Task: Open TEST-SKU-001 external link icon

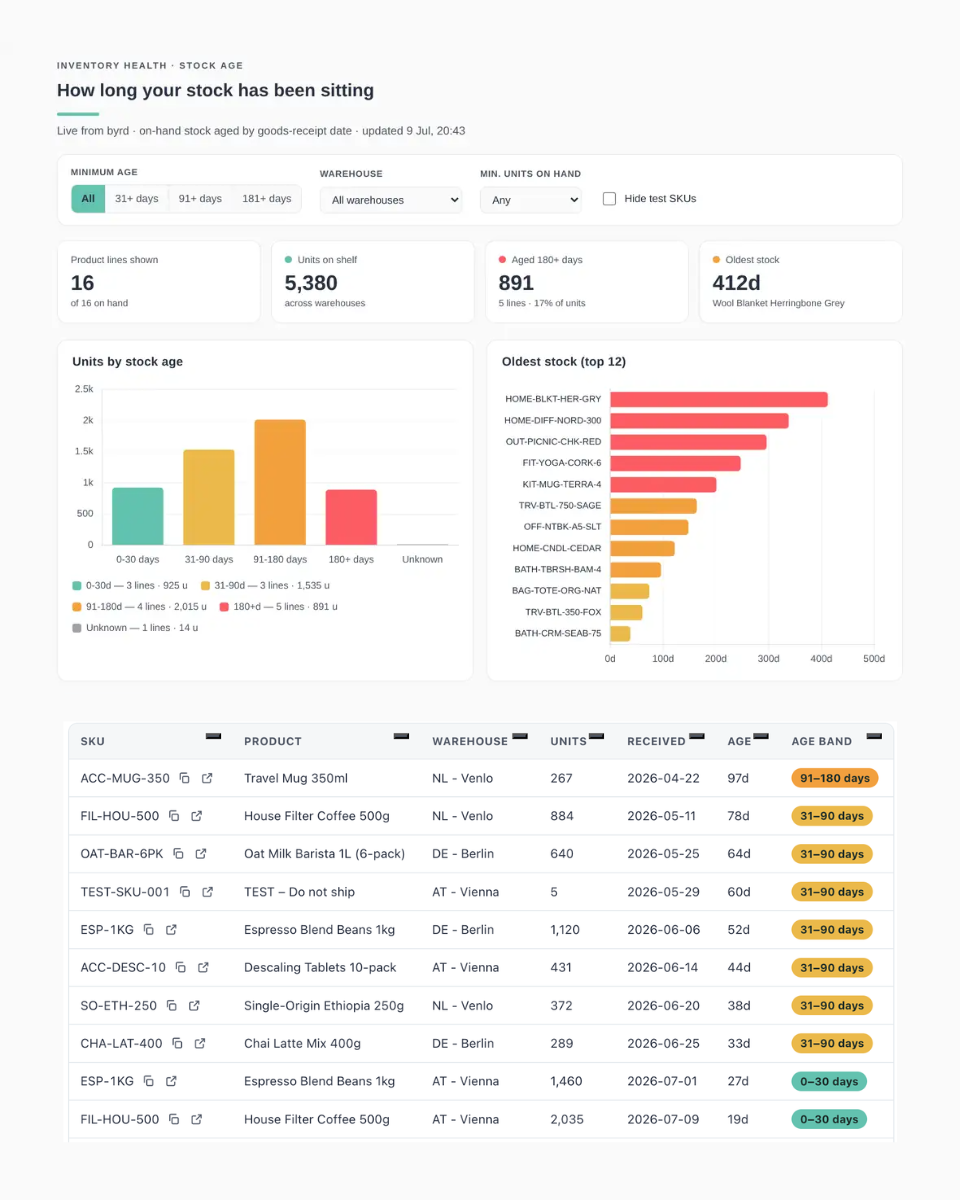Action: click(208, 892)
